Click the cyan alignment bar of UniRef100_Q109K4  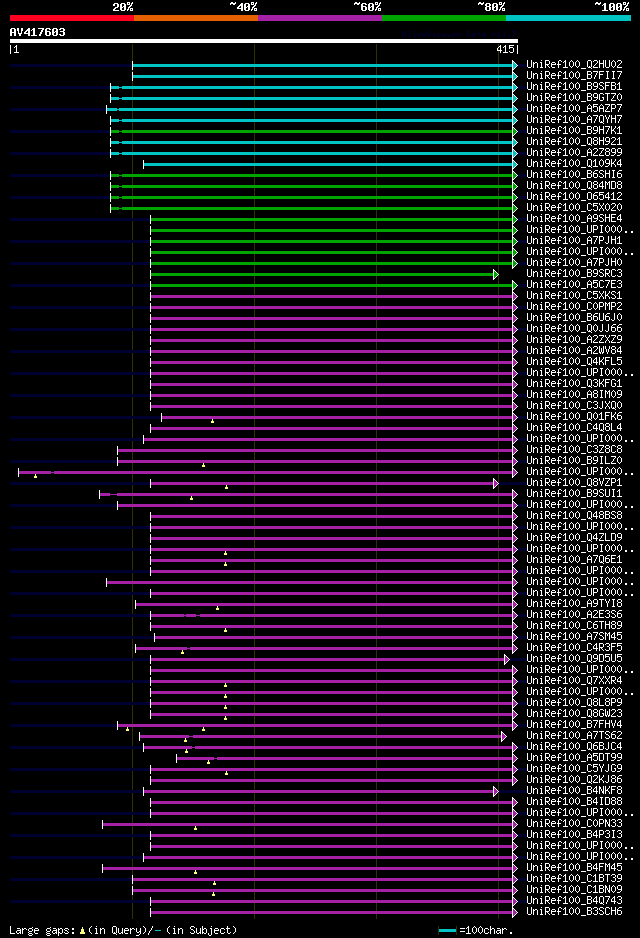(x=328, y=164)
